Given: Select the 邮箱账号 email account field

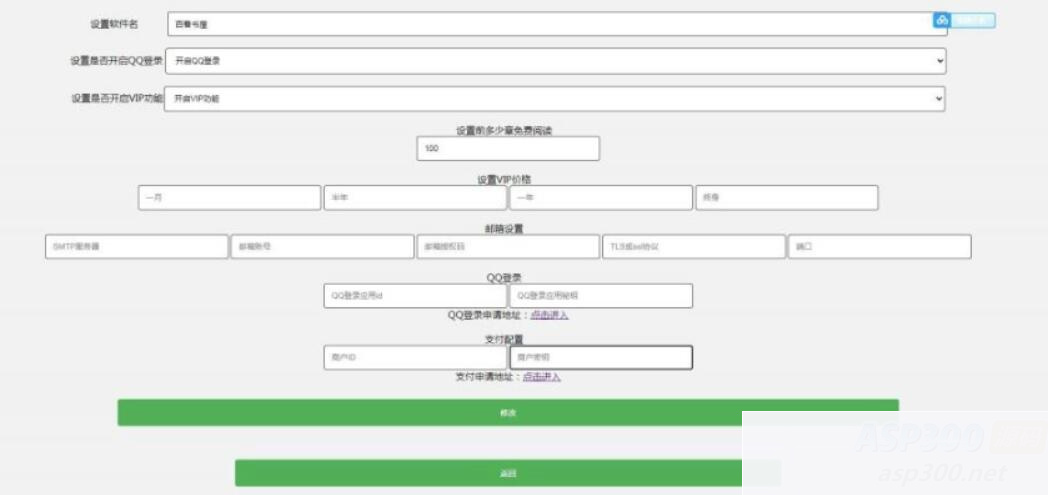Looking at the screenshot, I should tap(322, 247).
